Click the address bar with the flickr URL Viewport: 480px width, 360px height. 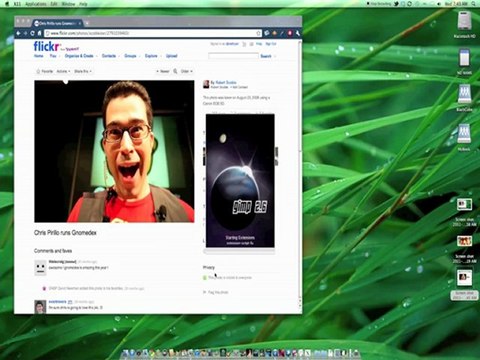[152, 33]
